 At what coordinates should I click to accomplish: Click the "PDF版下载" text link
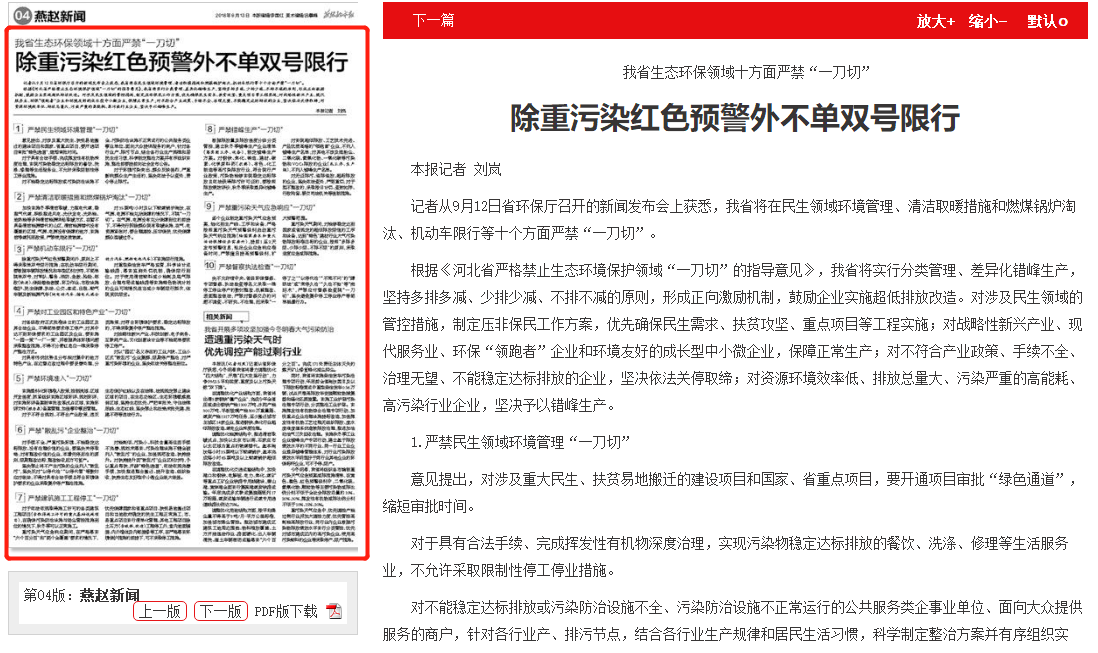[x=285, y=612]
